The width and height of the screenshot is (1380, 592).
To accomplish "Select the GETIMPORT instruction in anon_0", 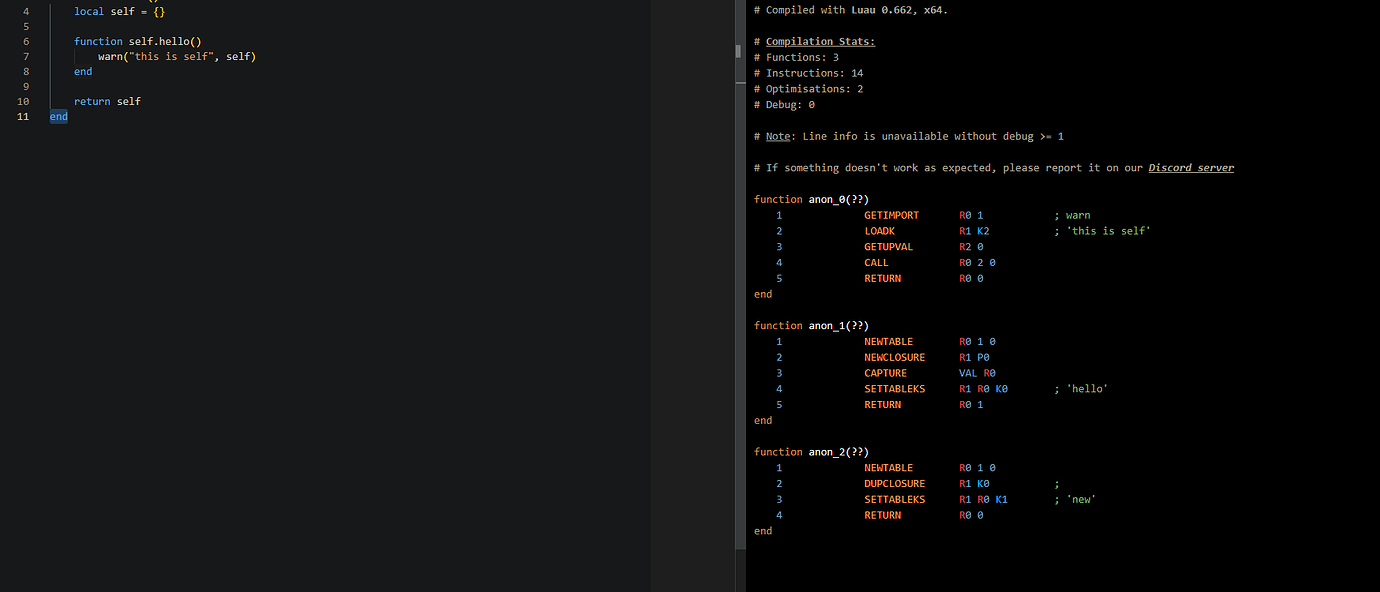I will (x=891, y=215).
